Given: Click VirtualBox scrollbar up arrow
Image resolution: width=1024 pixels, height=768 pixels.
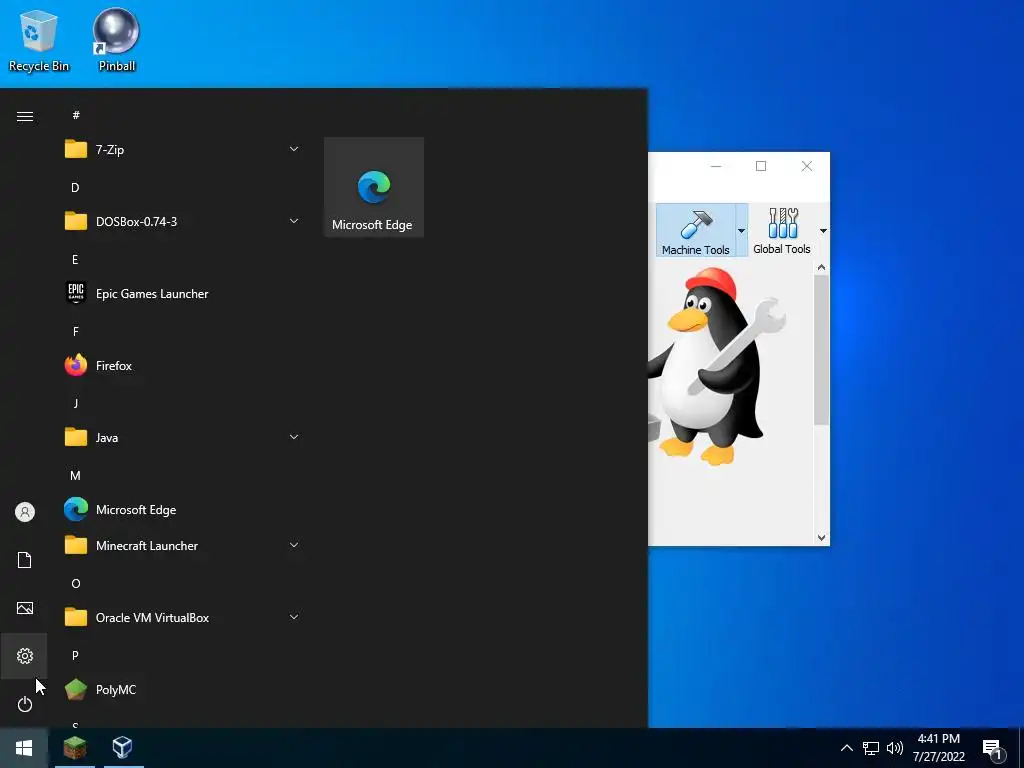Looking at the screenshot, I should (x=822, y=267).
